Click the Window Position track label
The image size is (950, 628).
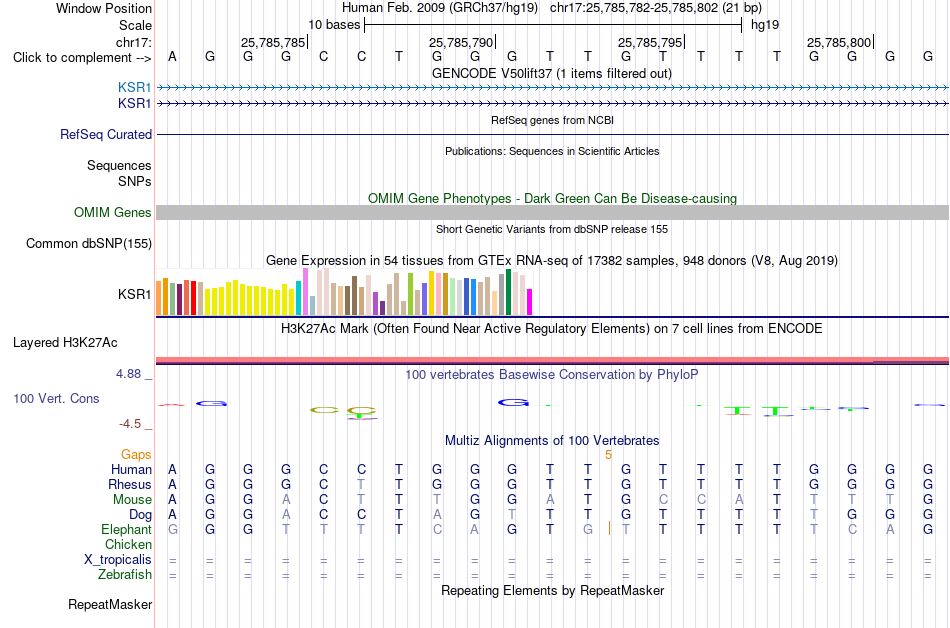[x=104, y=8]
